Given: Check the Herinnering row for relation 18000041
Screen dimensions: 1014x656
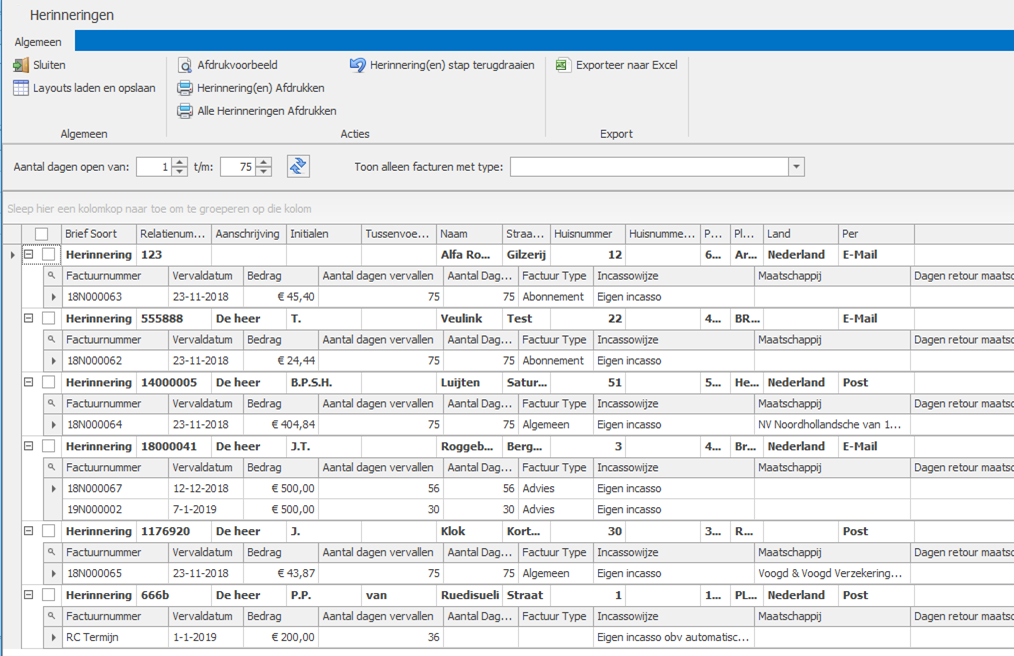Looking at the screenshot, I should point(49,446).
